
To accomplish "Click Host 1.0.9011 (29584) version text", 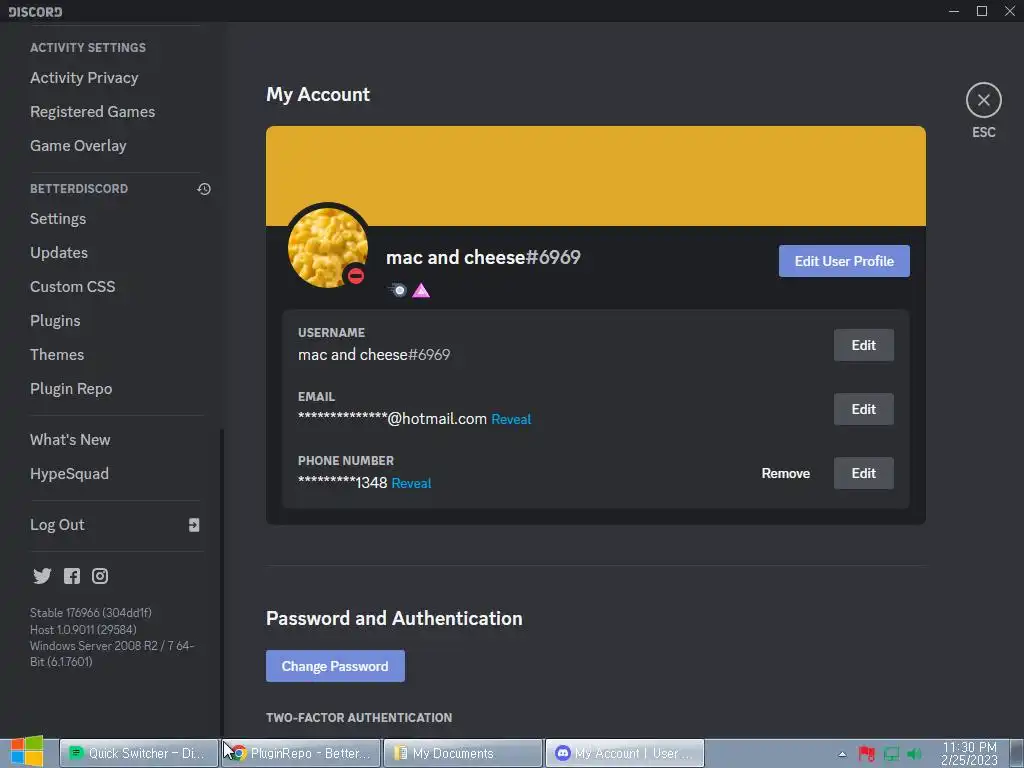I will [83, 630].
